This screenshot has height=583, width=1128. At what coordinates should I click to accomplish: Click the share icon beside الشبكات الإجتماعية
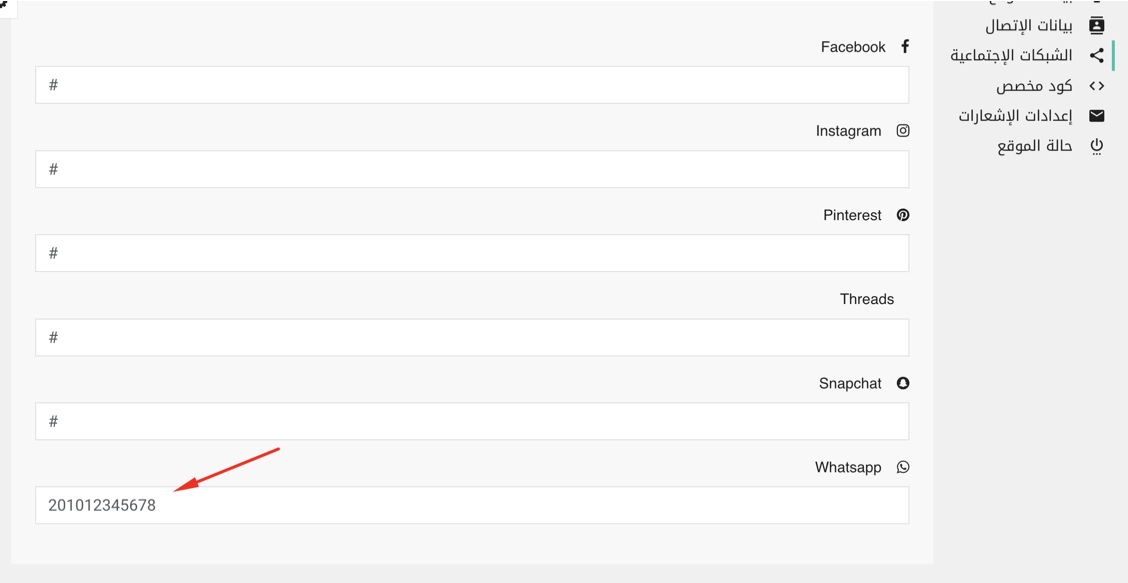[x=1096, y=55]
